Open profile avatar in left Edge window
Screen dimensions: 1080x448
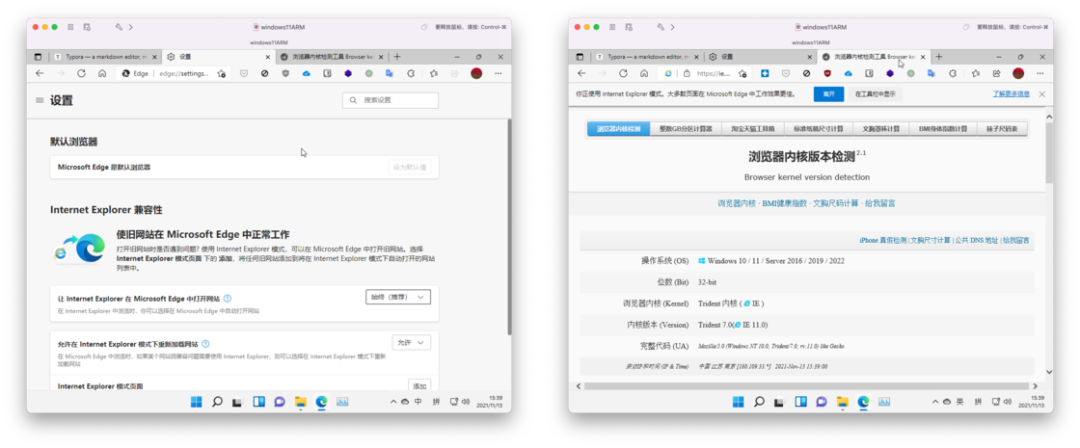(476, 73)
